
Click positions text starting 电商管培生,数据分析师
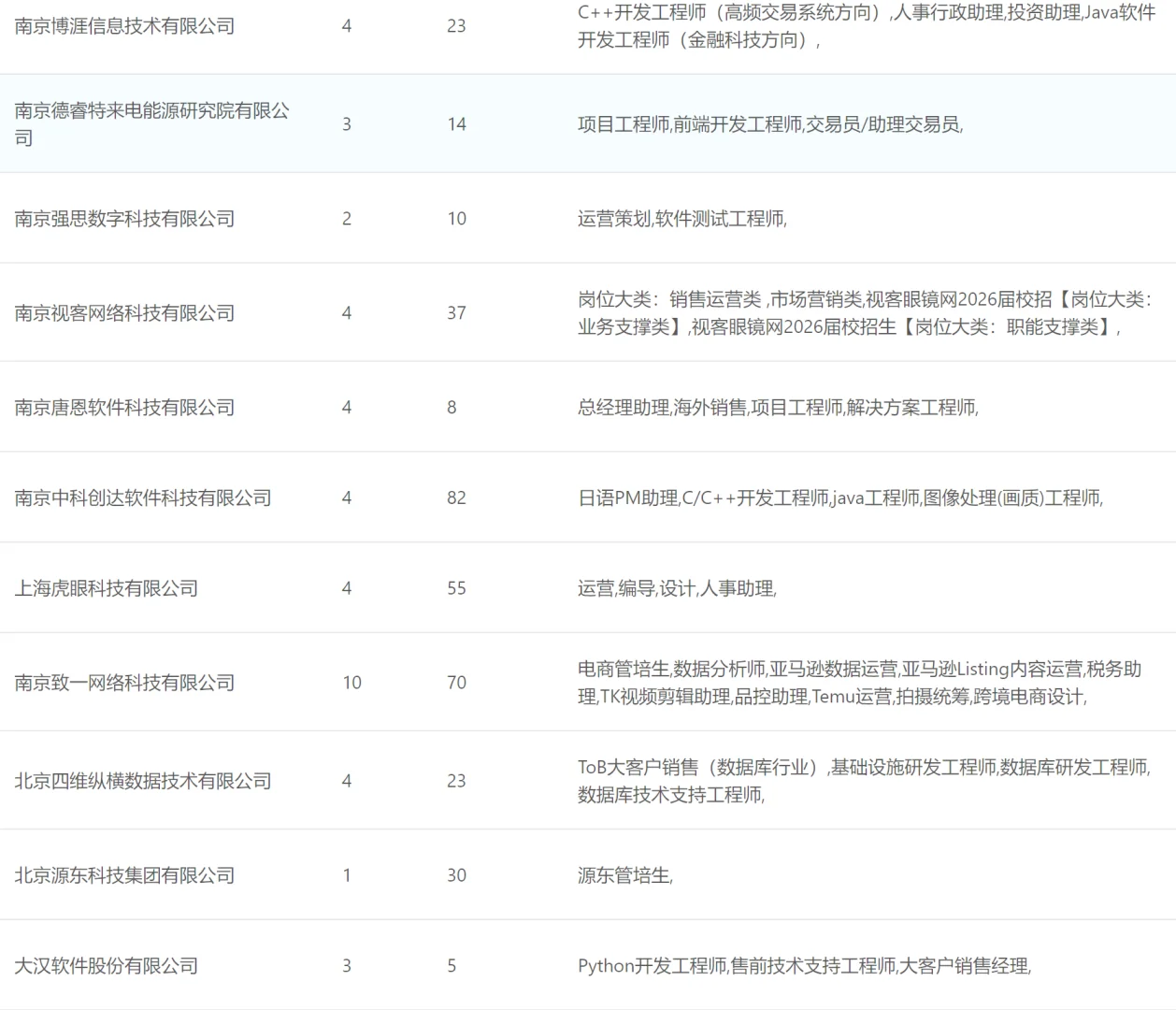tap(859, 683)
